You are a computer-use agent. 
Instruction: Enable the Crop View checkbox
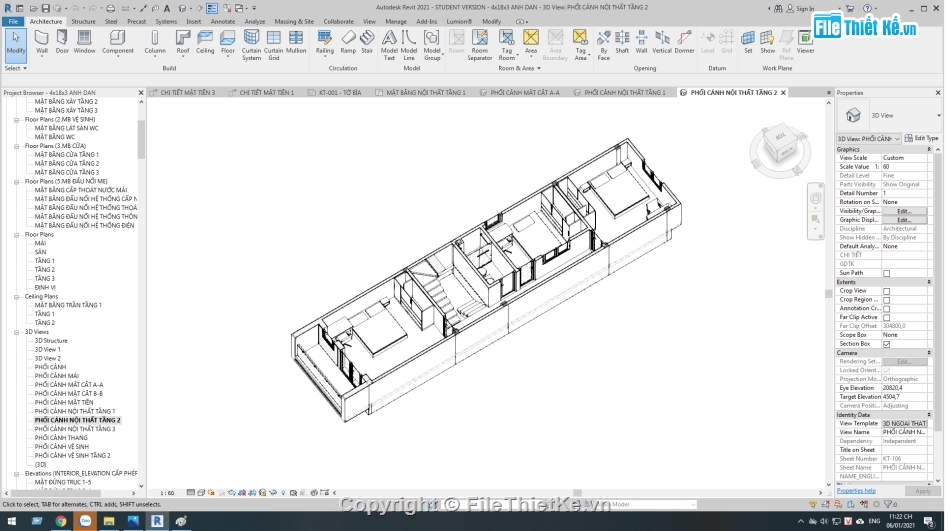pyautogui.click(x=886, y=291)
